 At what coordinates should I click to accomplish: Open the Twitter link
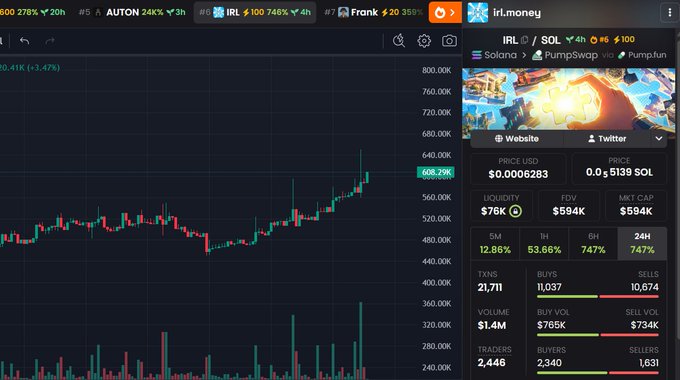607,139
